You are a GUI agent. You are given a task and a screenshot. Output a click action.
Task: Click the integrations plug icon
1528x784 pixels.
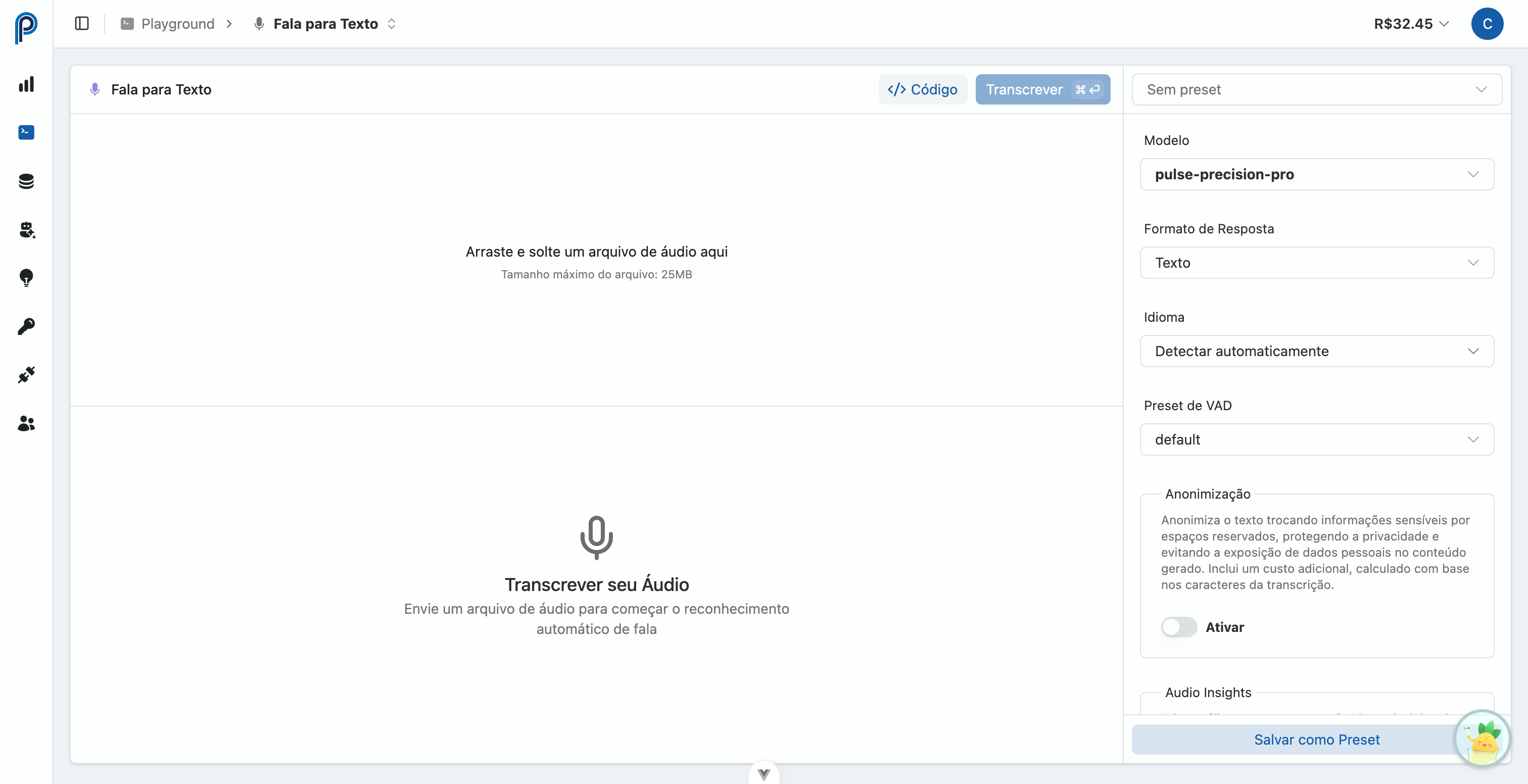pos(25,374)
